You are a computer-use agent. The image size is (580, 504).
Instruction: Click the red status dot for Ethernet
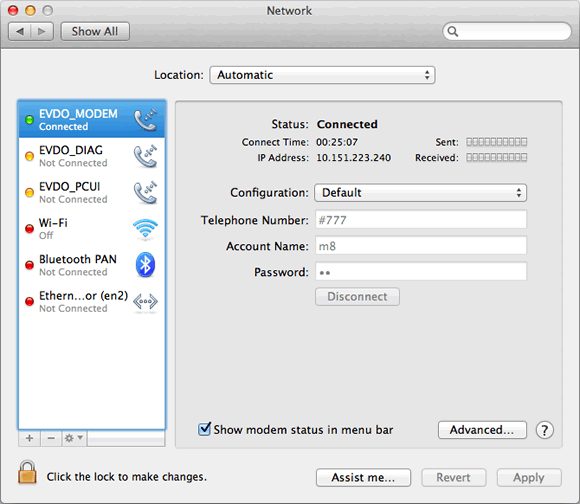coord(29,301)
